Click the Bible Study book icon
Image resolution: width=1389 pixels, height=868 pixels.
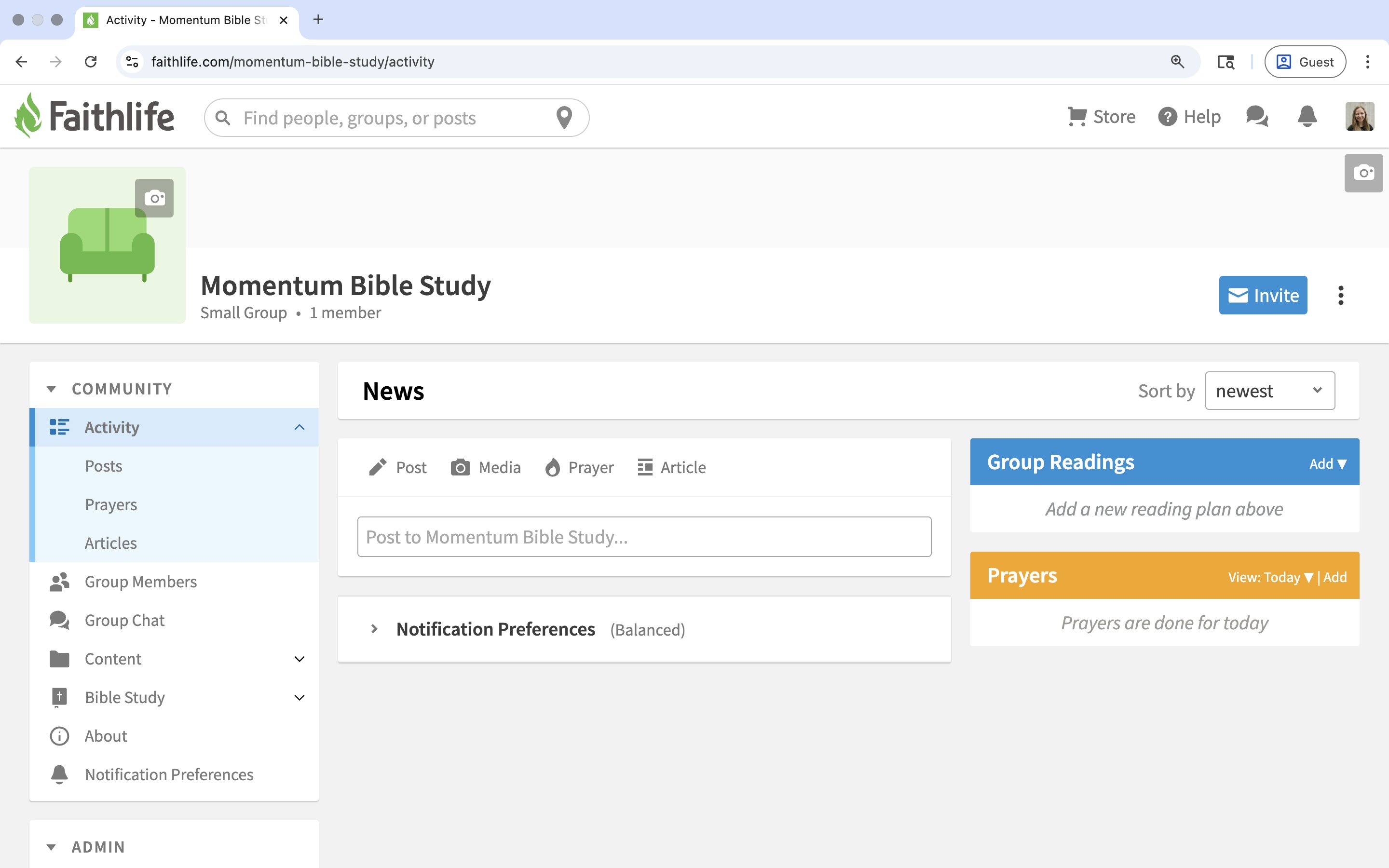(x=59, y=697)
